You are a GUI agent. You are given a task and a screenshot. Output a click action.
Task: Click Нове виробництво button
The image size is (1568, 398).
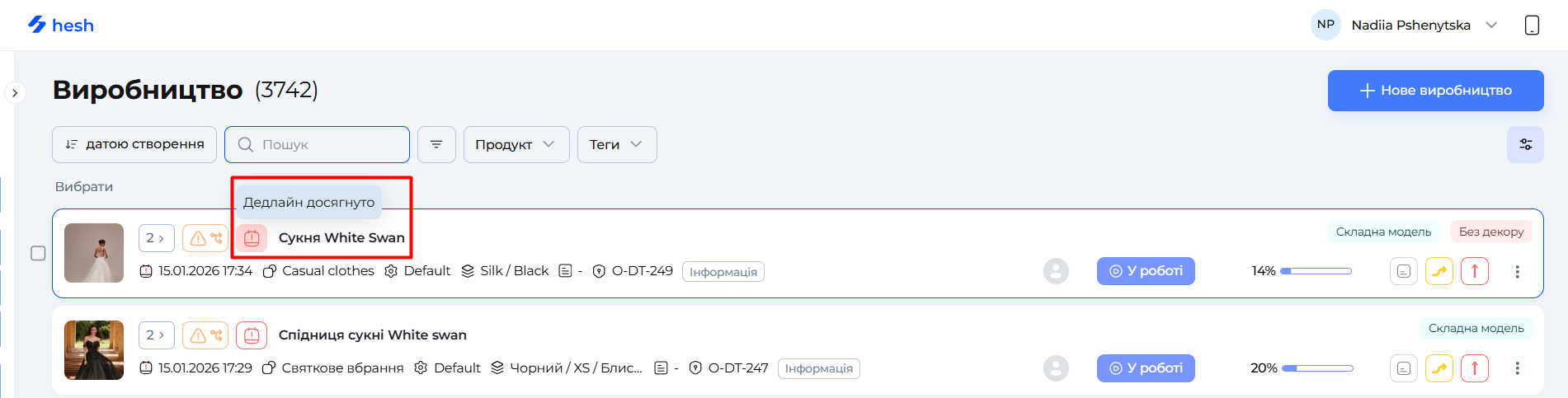click(1435, 90)
